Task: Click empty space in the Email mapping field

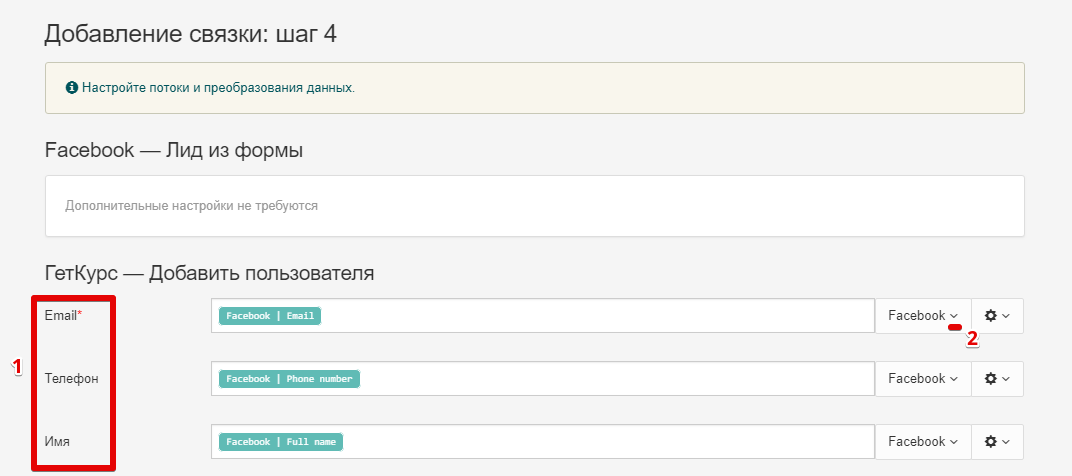Action: point(595,316)
